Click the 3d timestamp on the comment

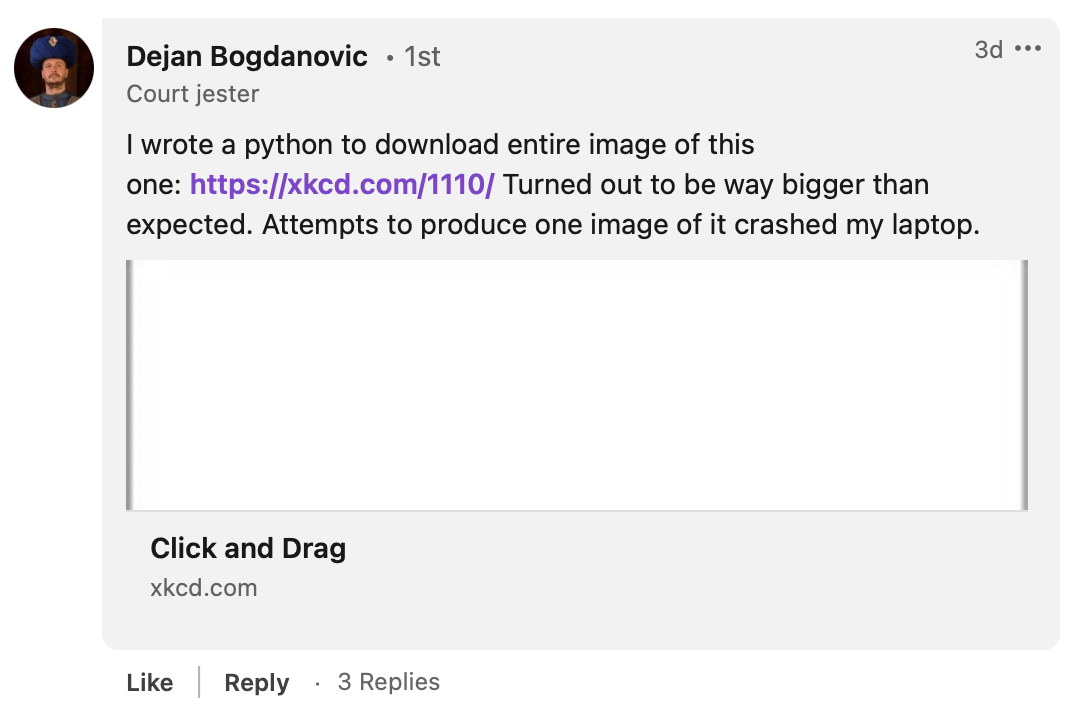[x=986, y=49]
